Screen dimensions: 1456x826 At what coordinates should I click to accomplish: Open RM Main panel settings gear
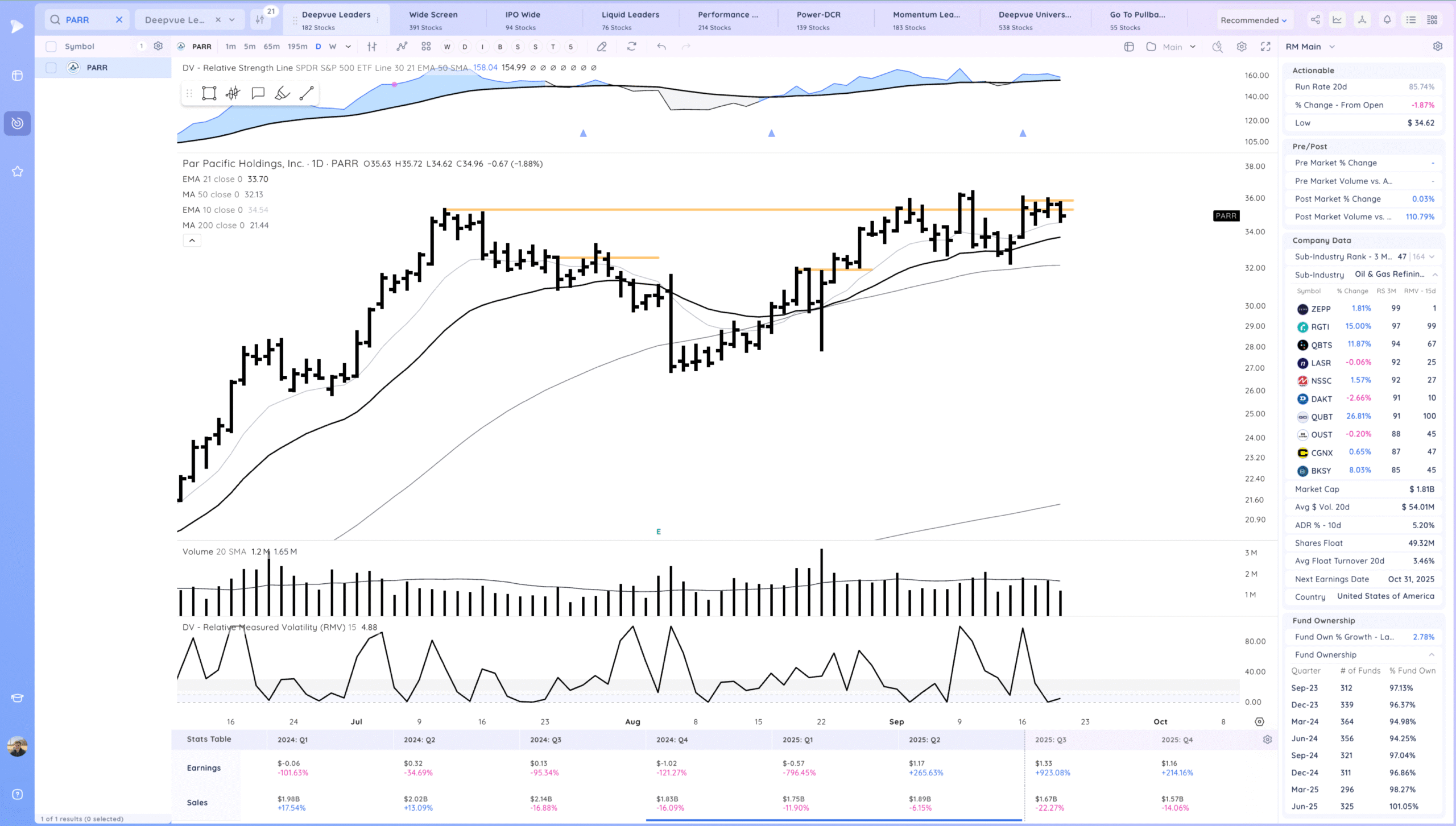pos(1438,46)
